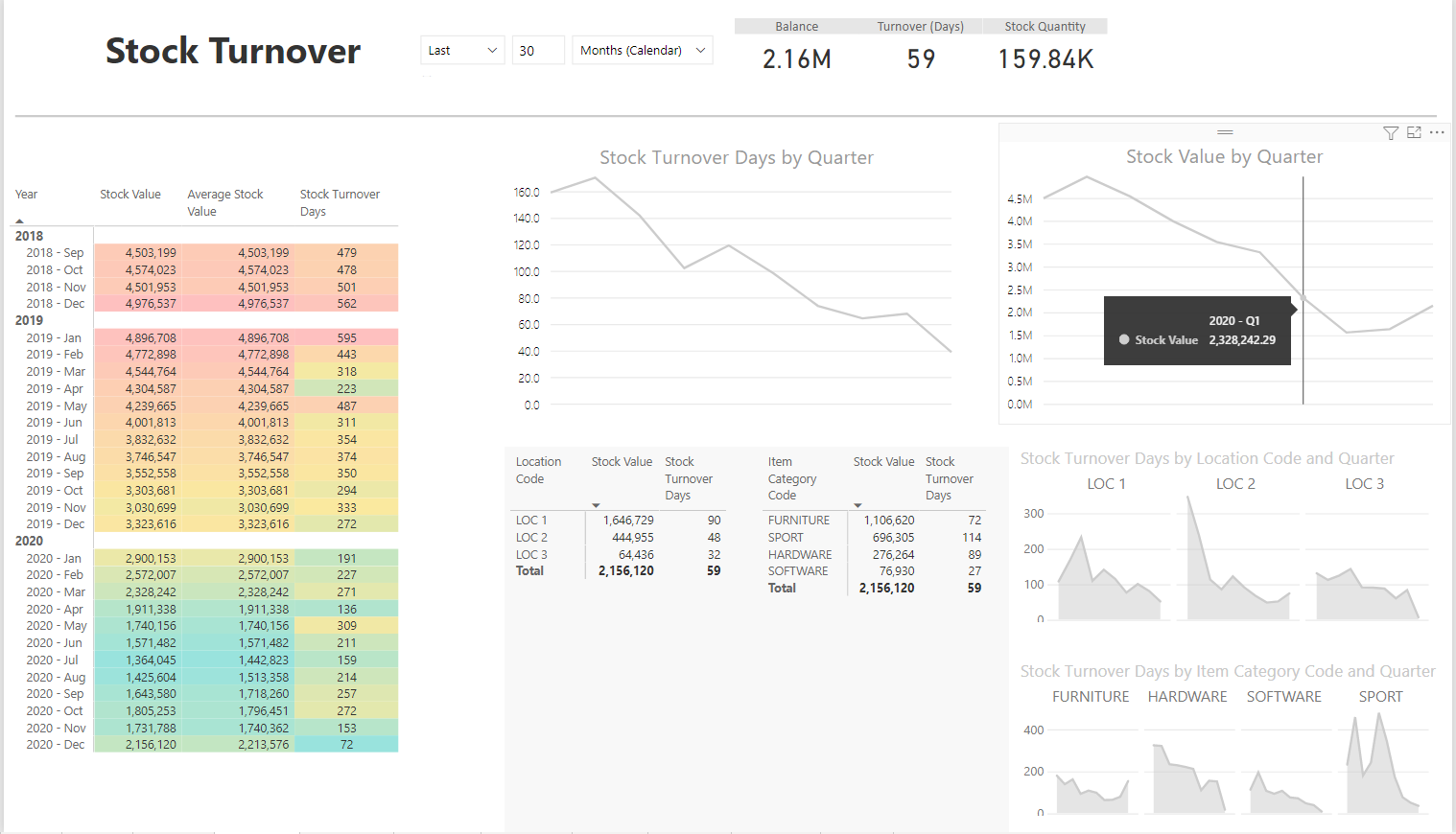Sort by Item Category Code header
Screen dimensions: 1456x834
coord(792,478)
